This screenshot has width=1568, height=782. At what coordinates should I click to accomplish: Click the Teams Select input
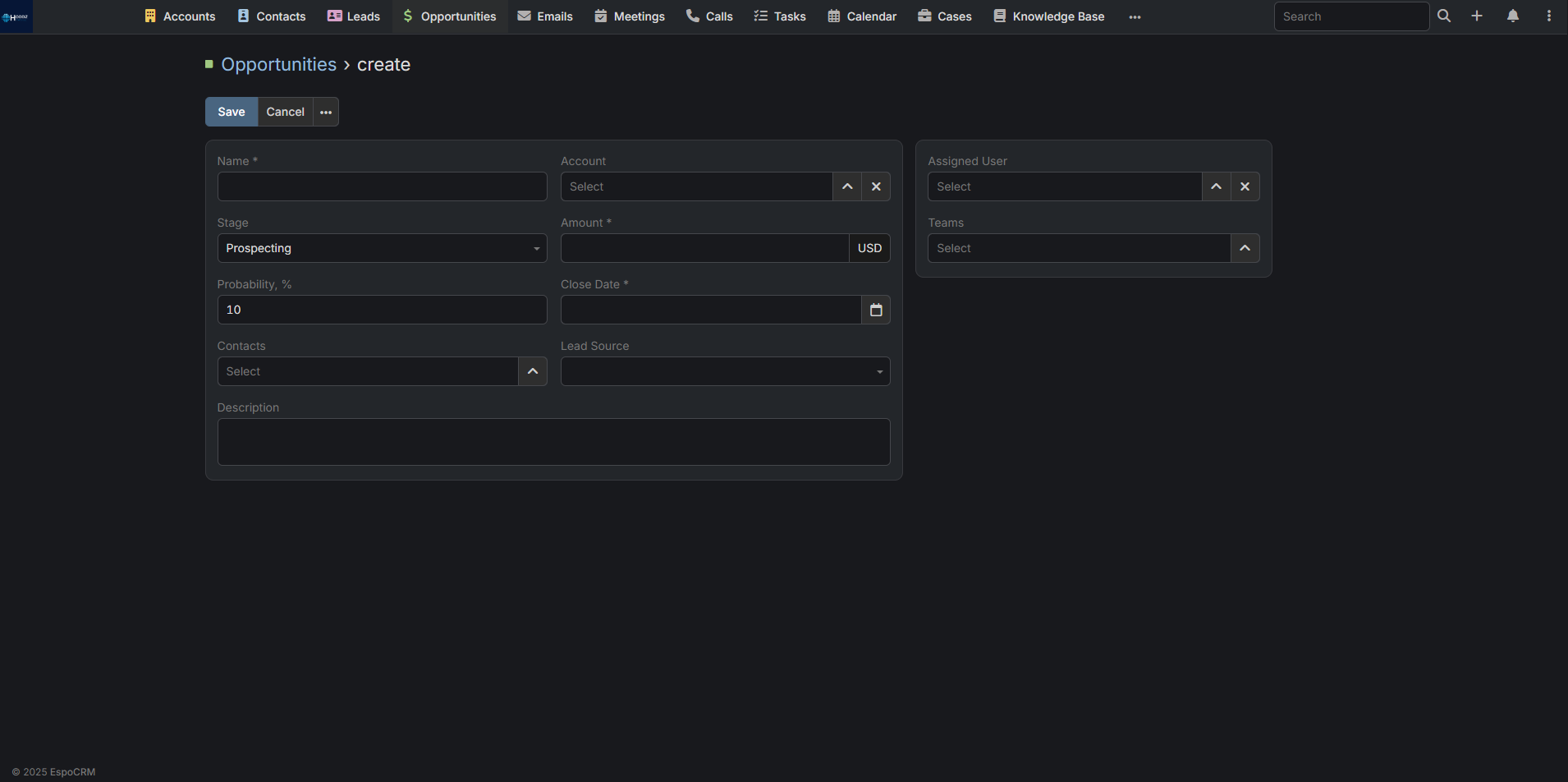(x=1079, y=248)
